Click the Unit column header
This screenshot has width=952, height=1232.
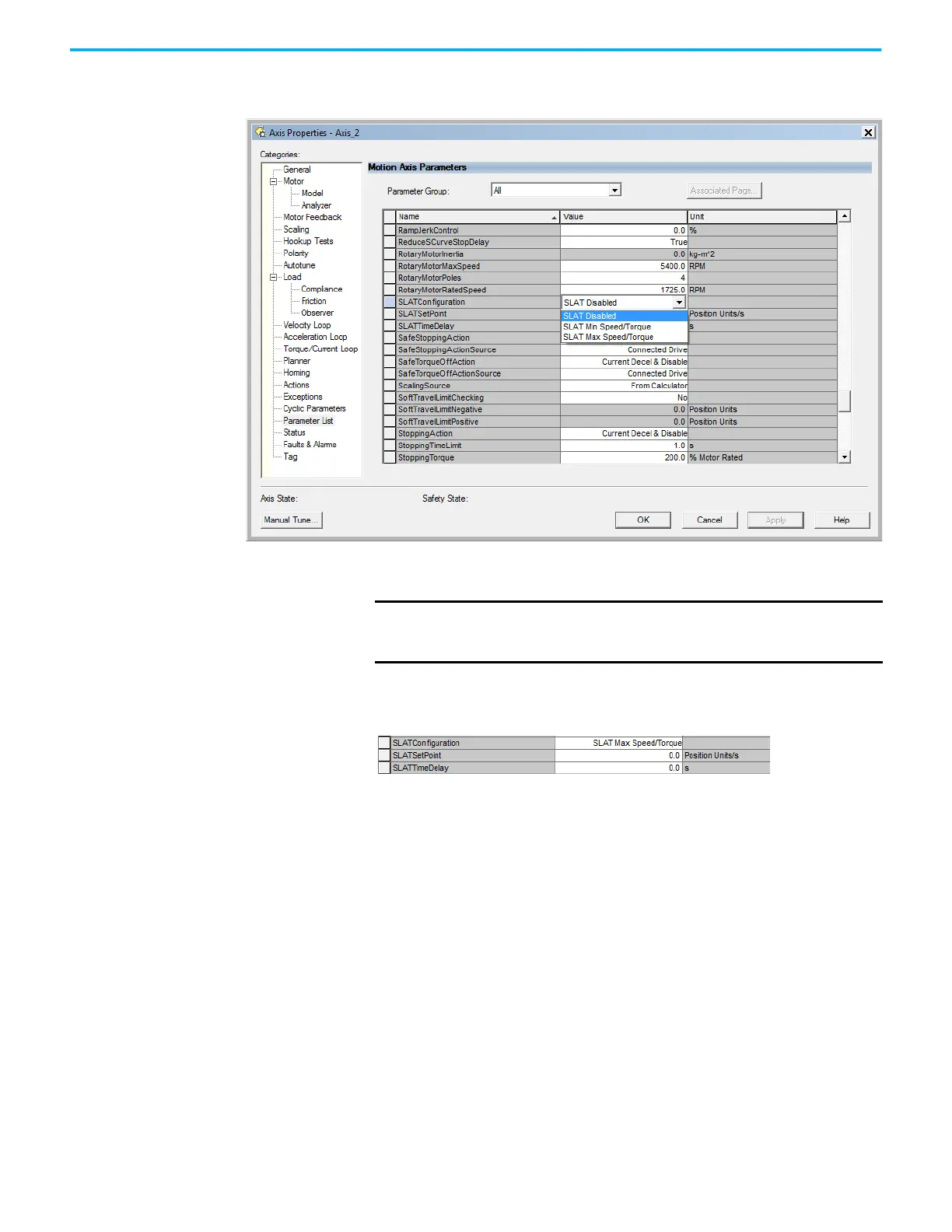point(762,217)
